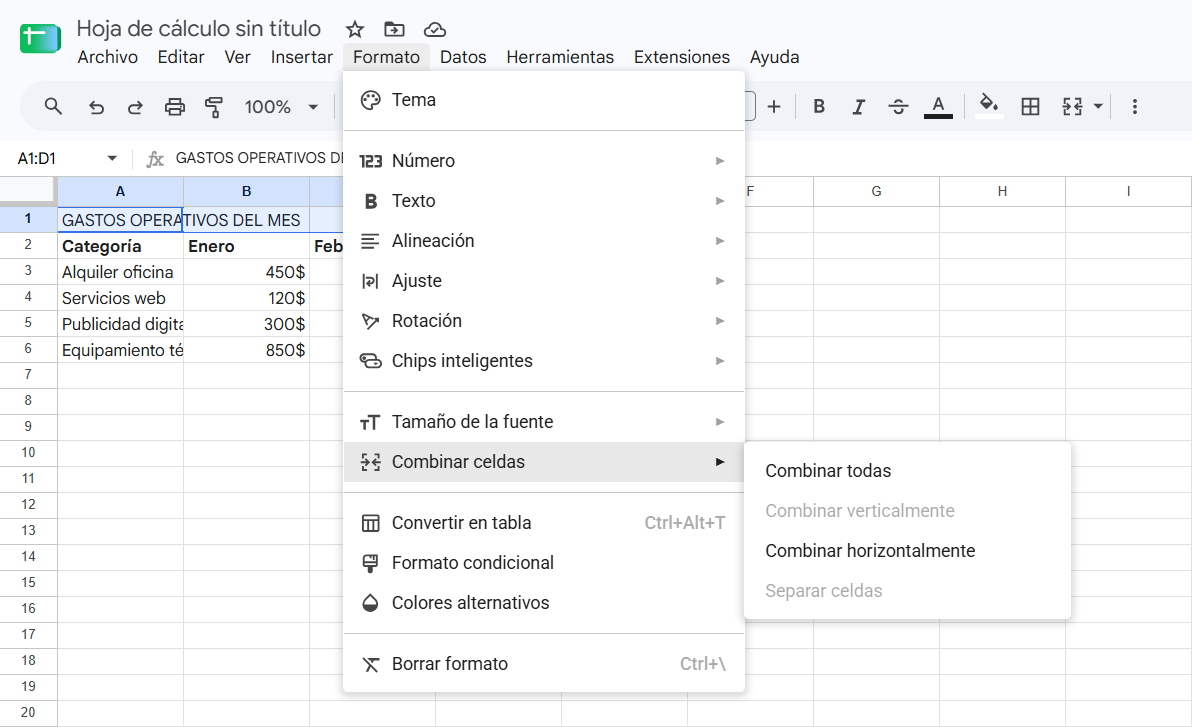Open the zoom 100% dropdown
Viewport: 1192px width, 727px height.
(281, 106)
